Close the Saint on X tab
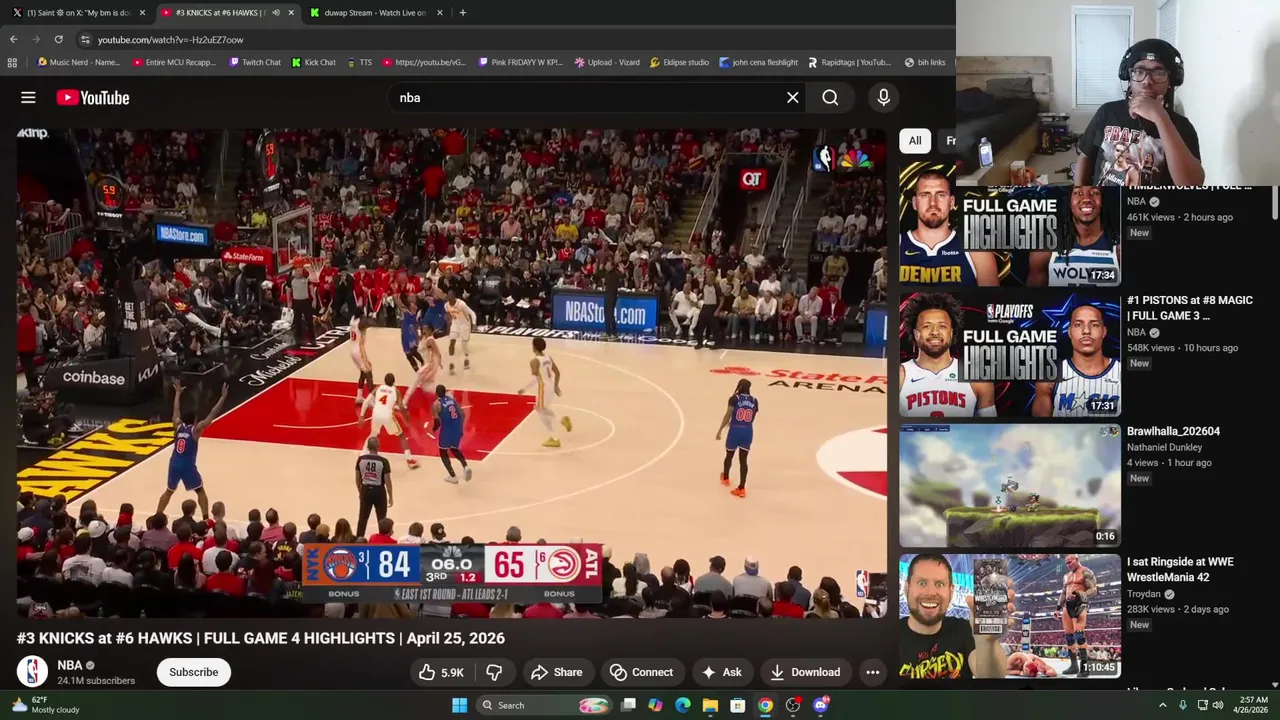 (142, 12)
